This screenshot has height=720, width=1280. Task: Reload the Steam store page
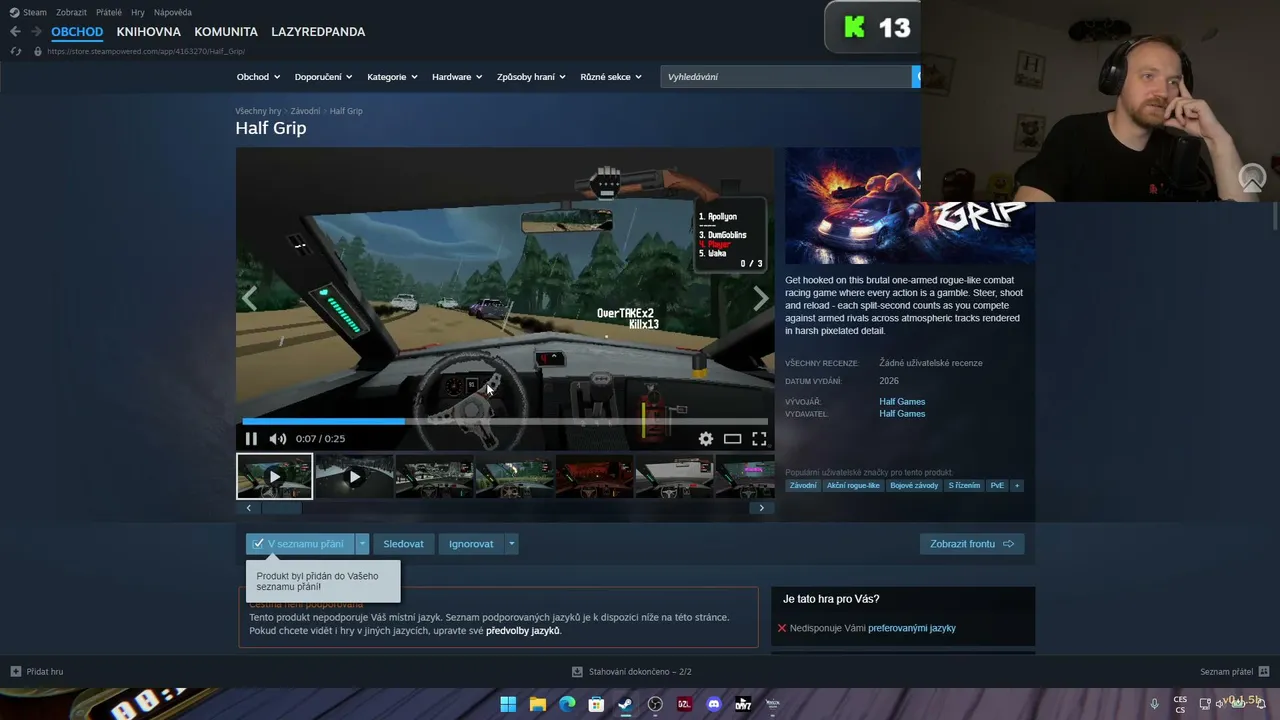point(15,51)
